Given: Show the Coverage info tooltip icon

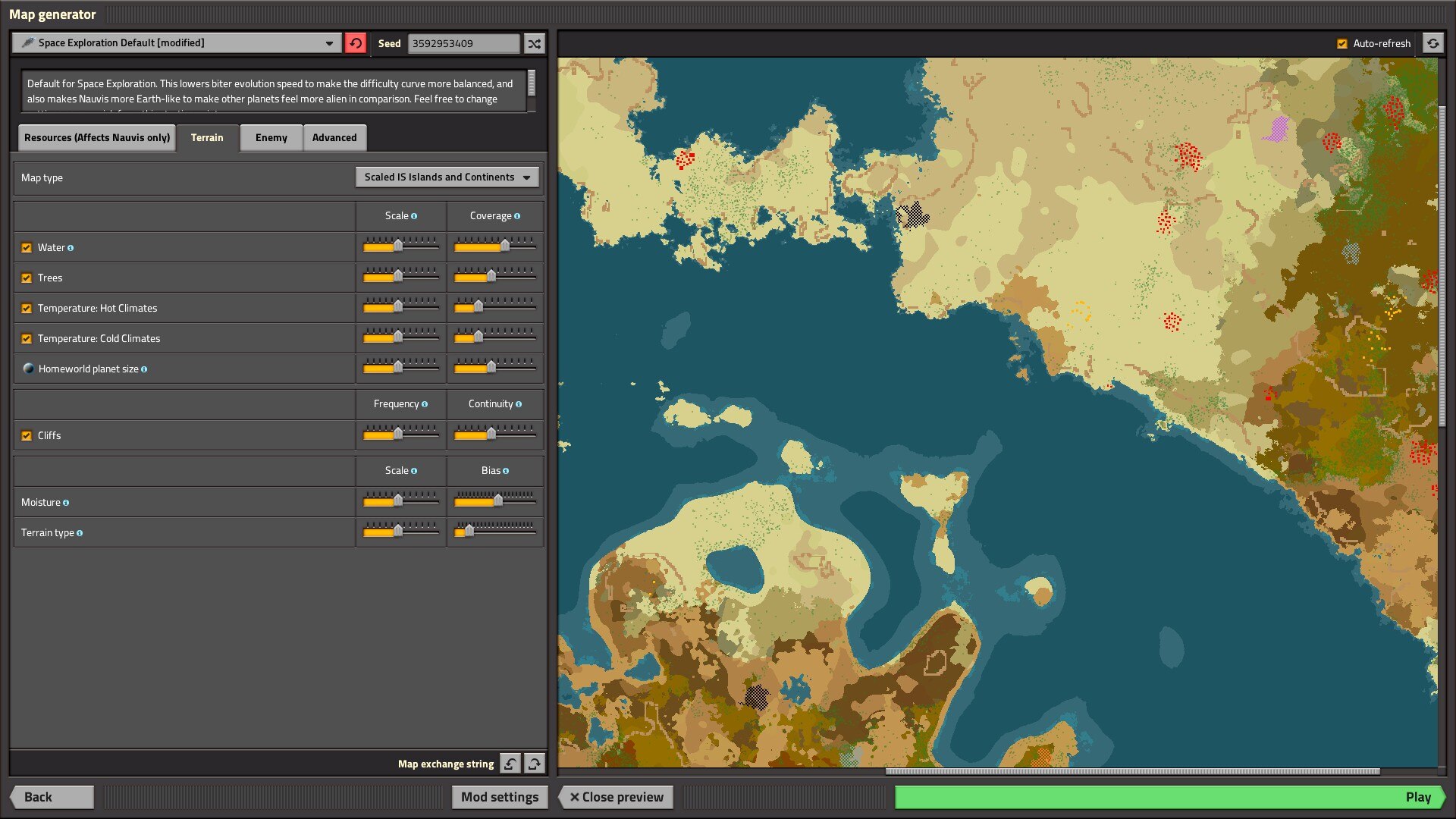Looking at the screenshot, I should (517, 216).
